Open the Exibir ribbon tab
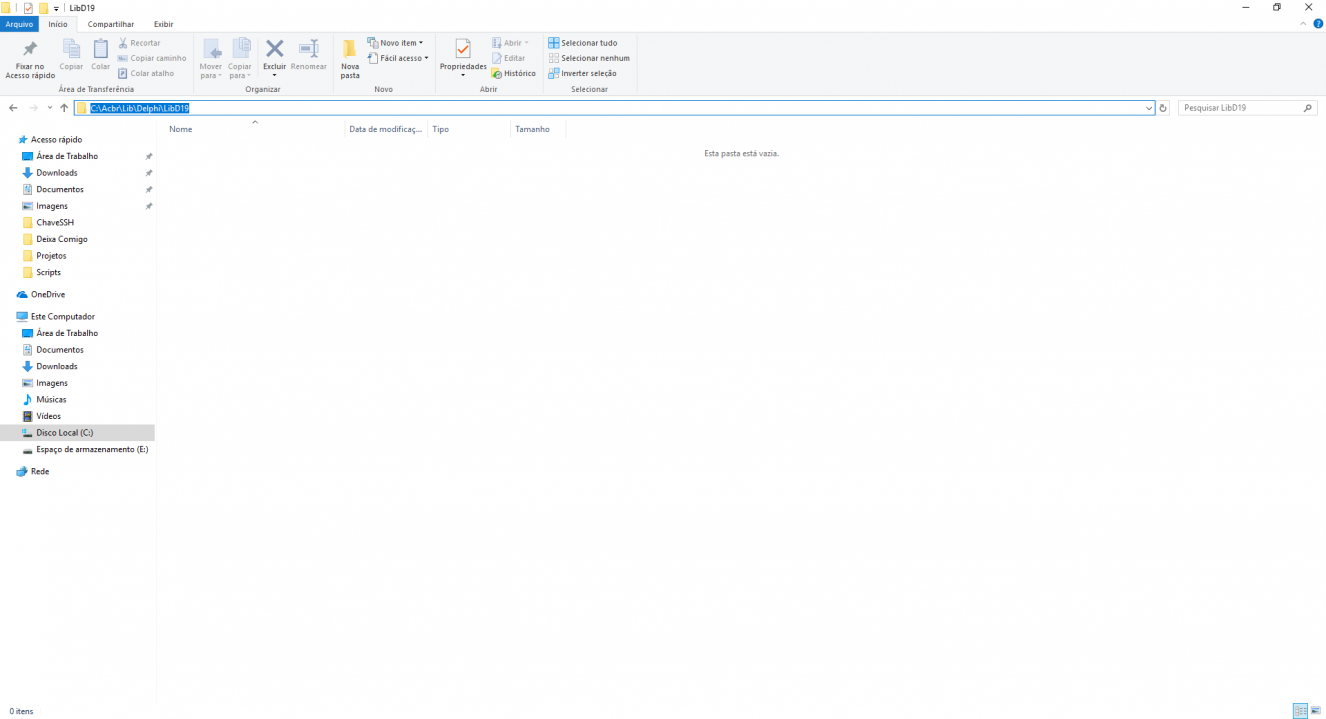This screenshot has width=1326, height=719. click(163, 23)
